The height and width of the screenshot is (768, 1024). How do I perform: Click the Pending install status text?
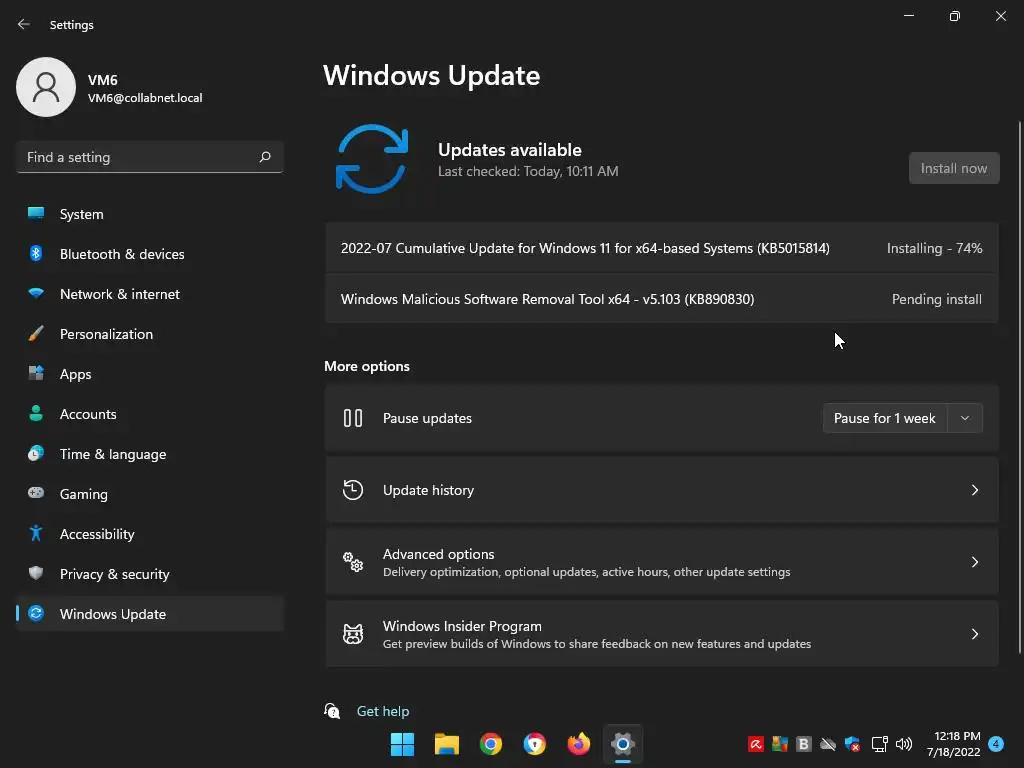[936, 299]
